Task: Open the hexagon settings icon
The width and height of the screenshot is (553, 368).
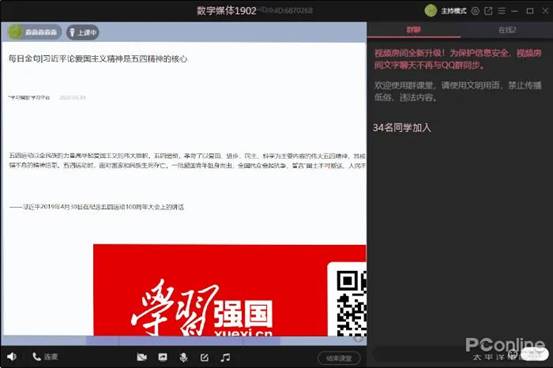Action: coord(475,11)
